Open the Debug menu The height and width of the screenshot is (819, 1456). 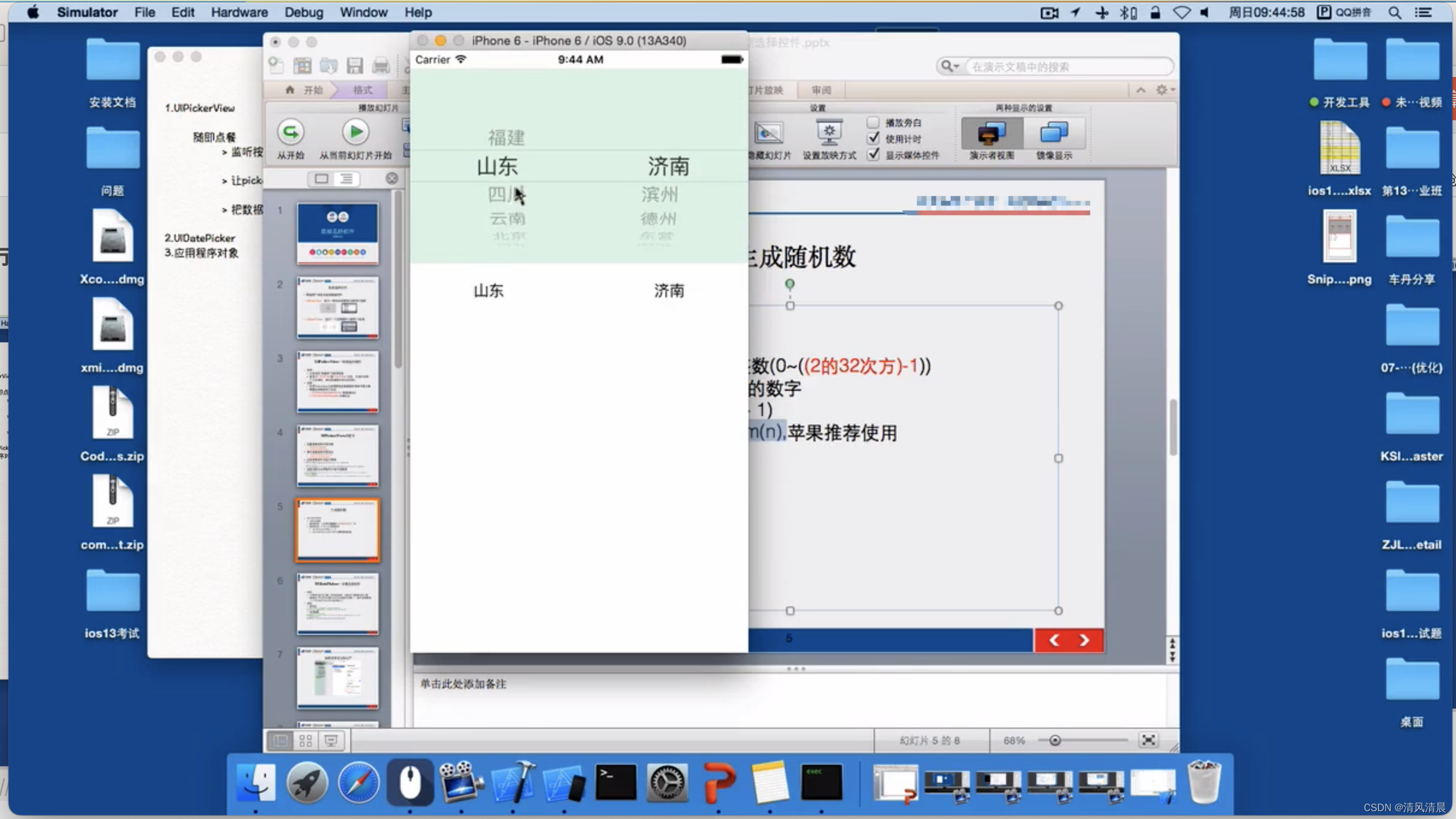click(303, 12)
